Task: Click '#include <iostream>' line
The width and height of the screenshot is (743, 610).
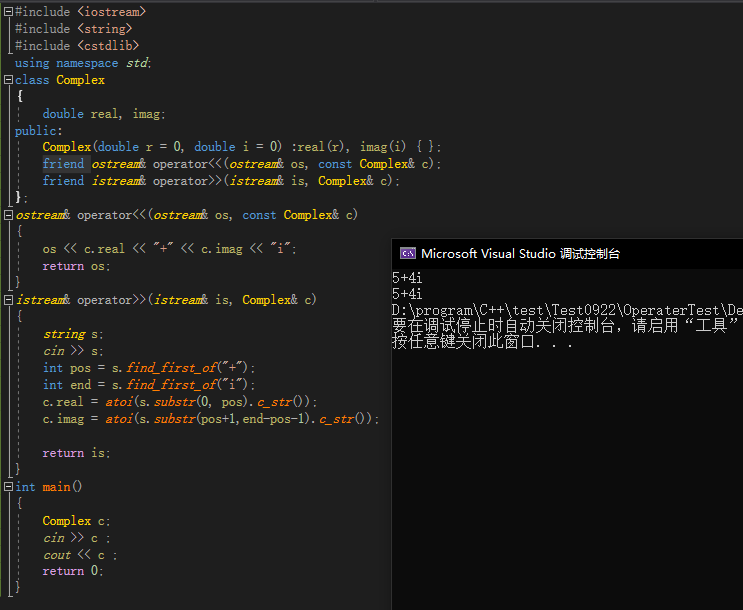Action: click(x=80, y=12)
